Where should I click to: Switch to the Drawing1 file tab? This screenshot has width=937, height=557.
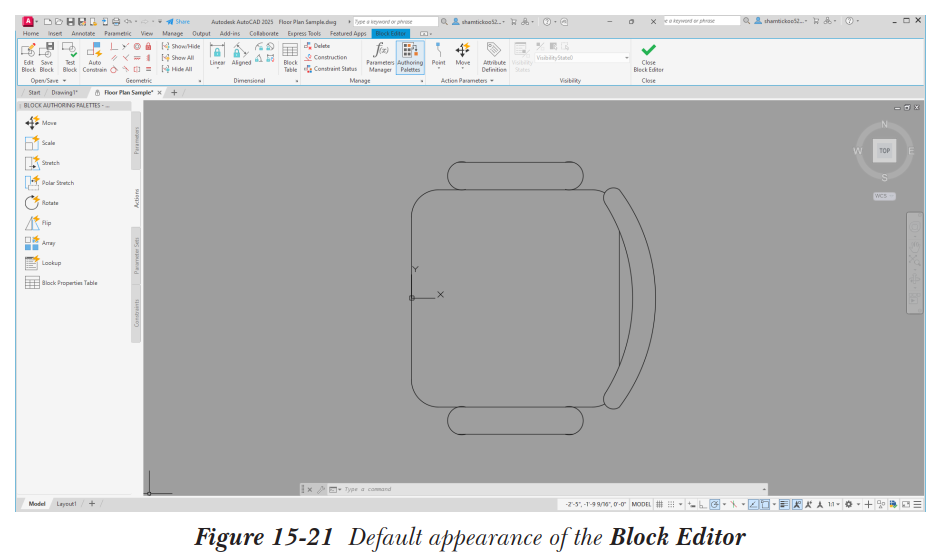pos(65,93)
